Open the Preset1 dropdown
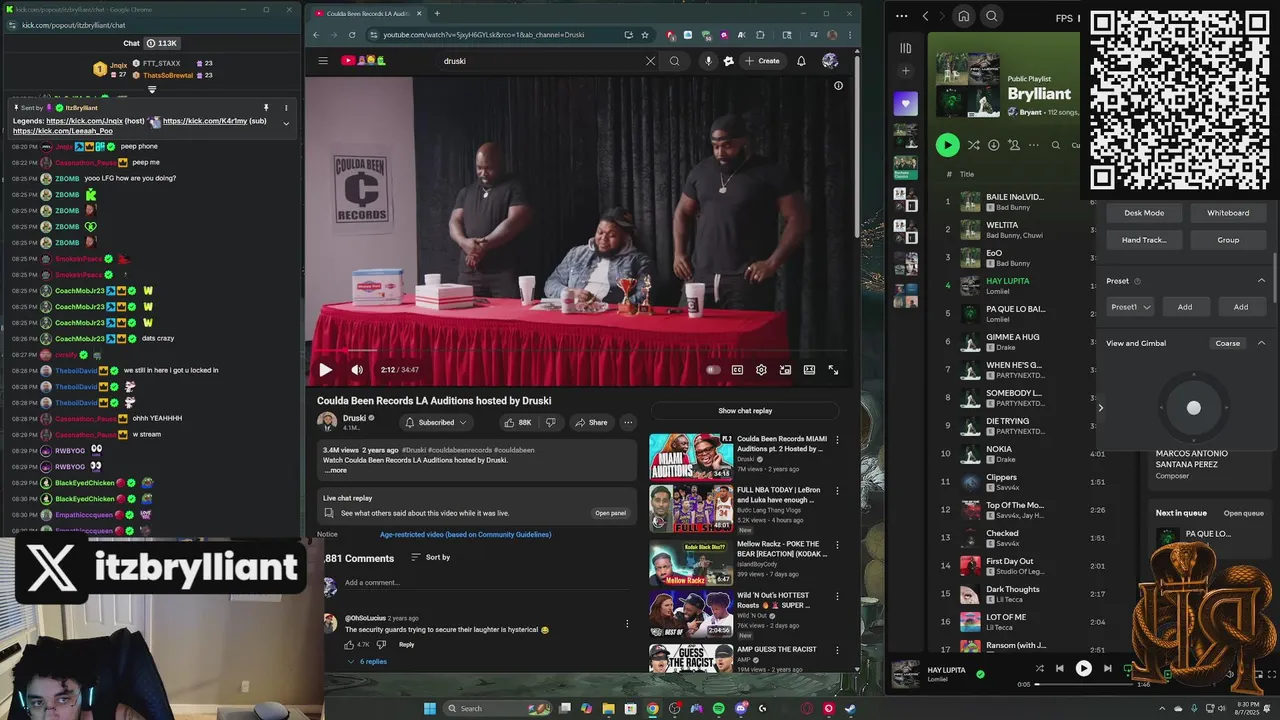The width and height of the screenshot is (1280, 720). [1131, 307]
